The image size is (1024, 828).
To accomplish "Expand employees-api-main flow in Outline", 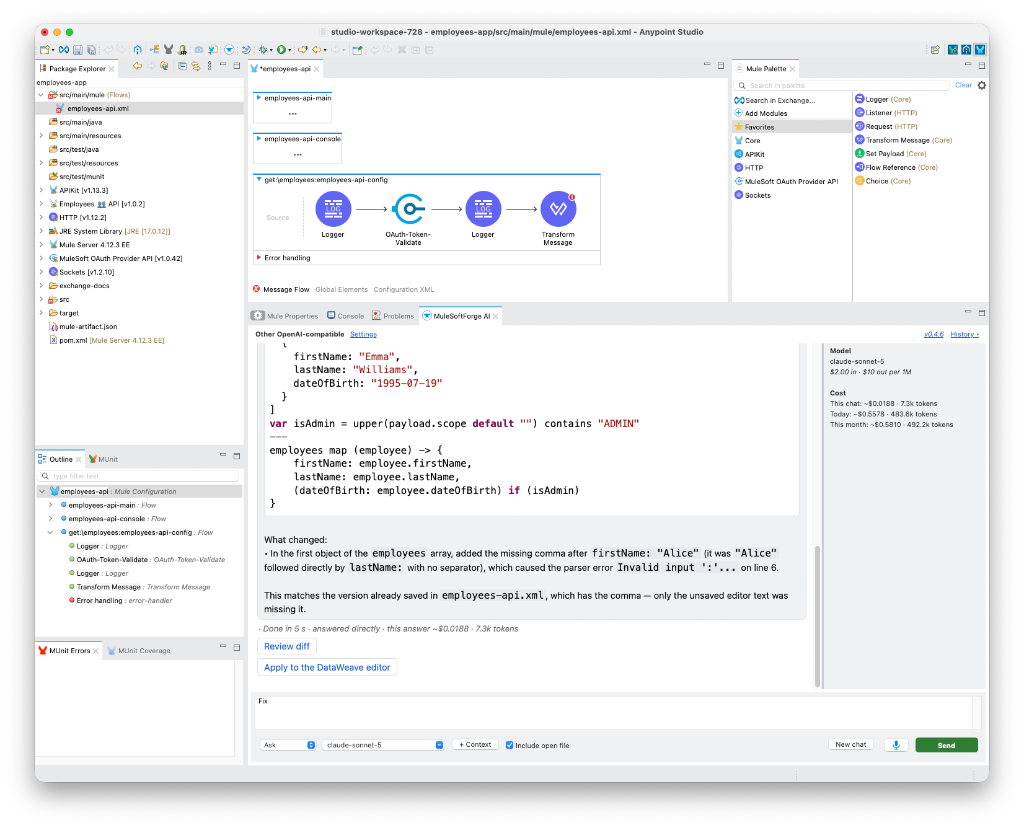I will click(50, 505).
